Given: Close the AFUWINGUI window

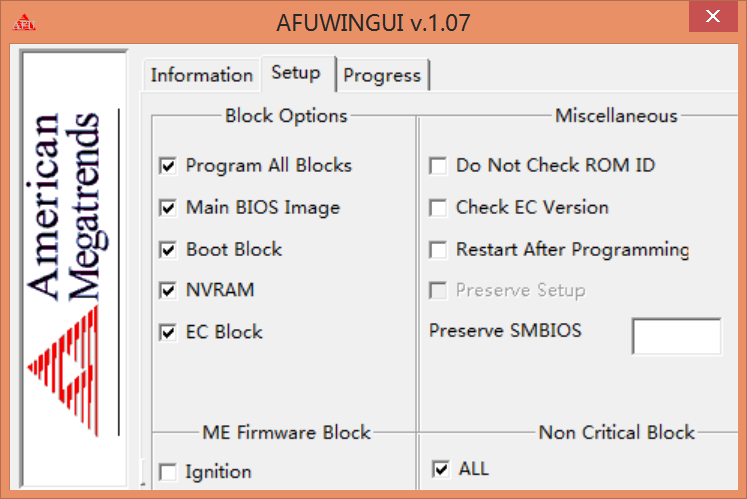Looking at the screenshot, I should pos(713,17).
